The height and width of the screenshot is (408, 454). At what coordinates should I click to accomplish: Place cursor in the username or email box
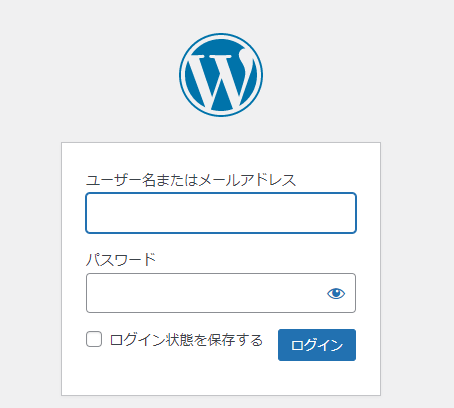tap(221, 213)
